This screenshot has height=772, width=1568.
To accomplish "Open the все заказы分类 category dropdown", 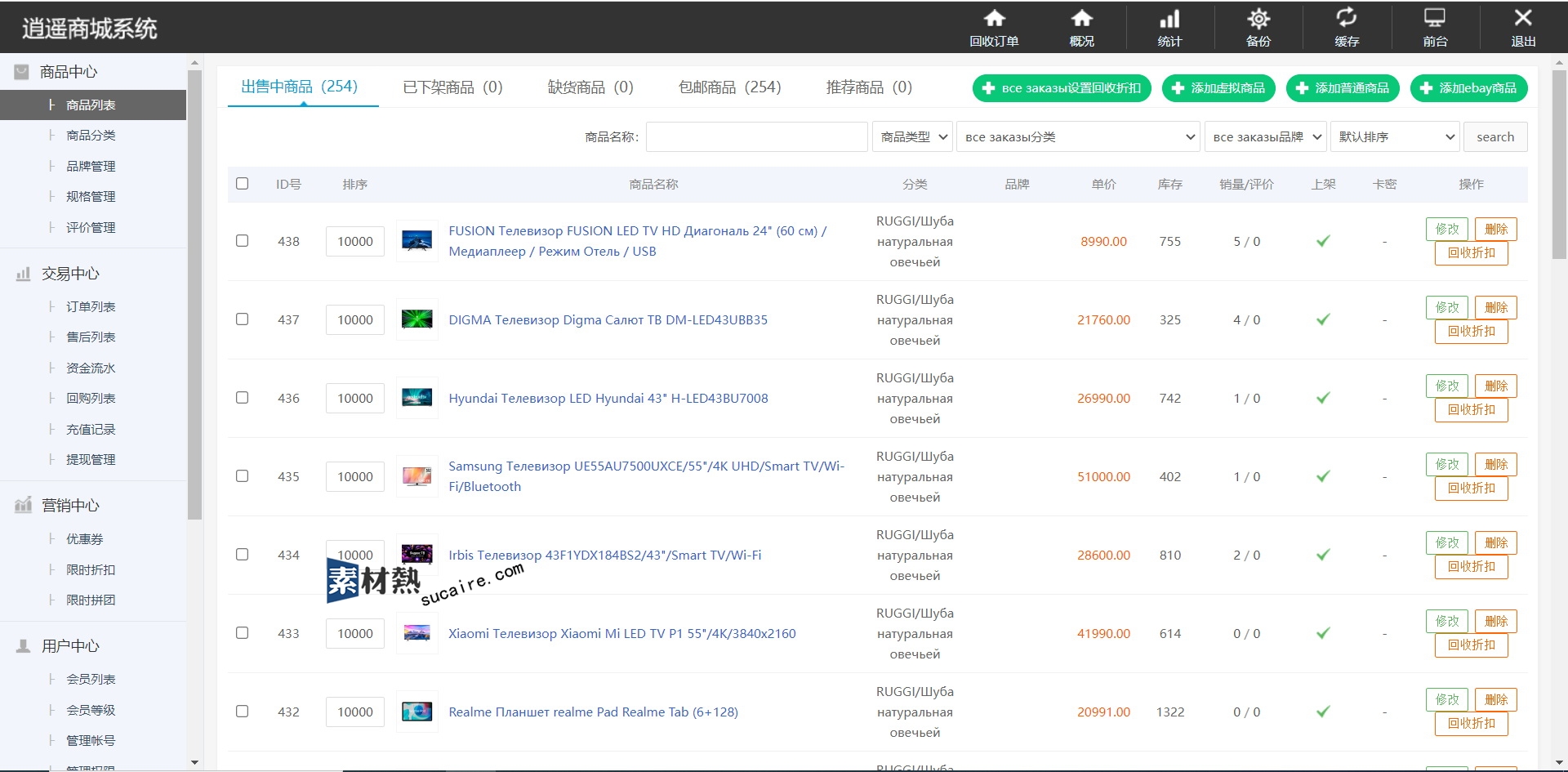I will [x=1078, y=136].
